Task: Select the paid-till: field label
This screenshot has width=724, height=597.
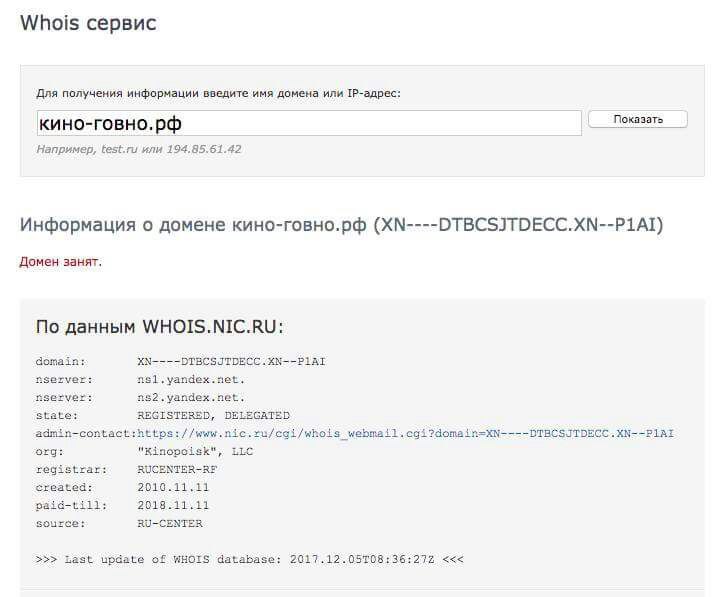Action: 71,506
